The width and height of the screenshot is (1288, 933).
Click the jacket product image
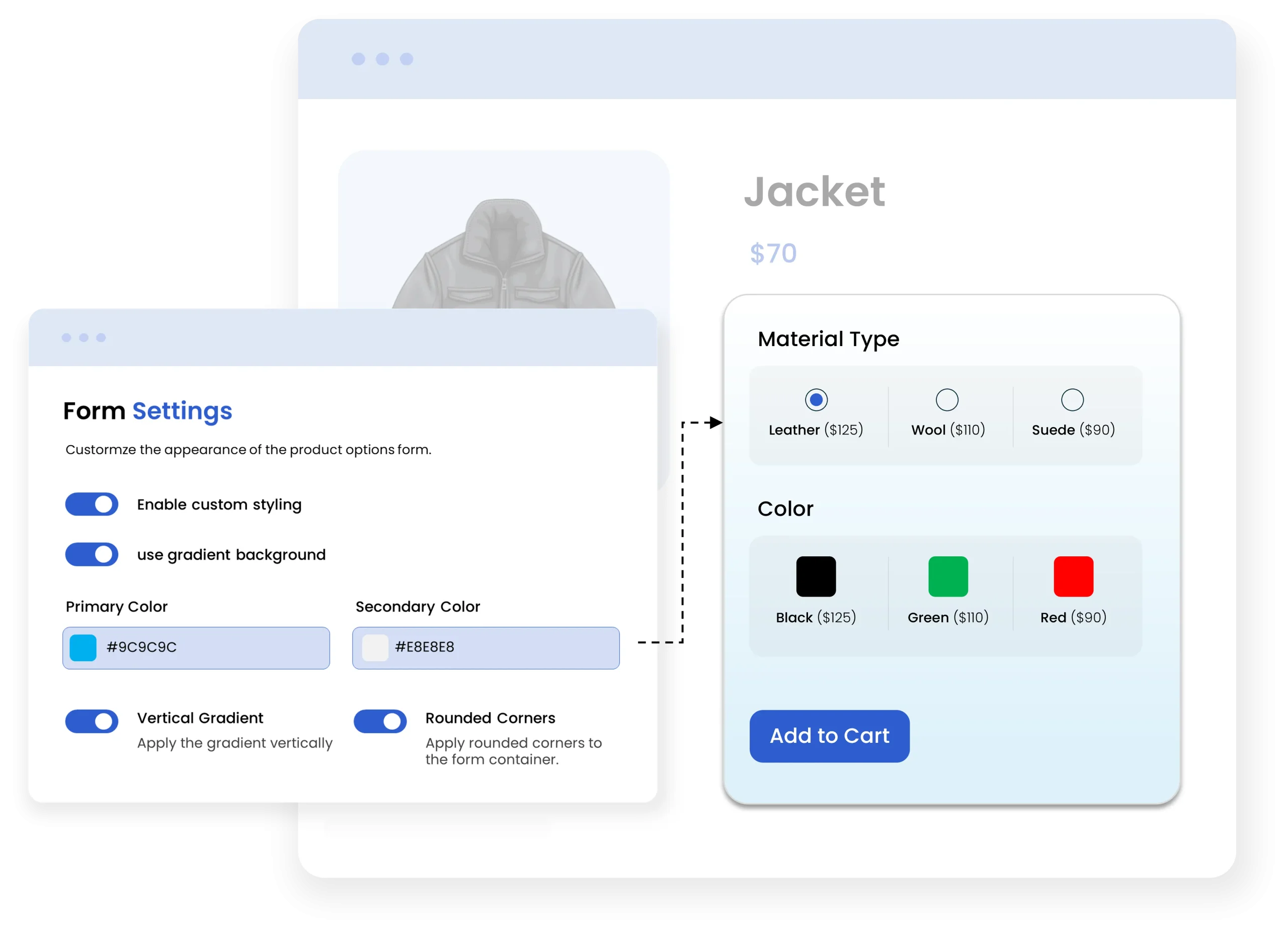(504, 253)
